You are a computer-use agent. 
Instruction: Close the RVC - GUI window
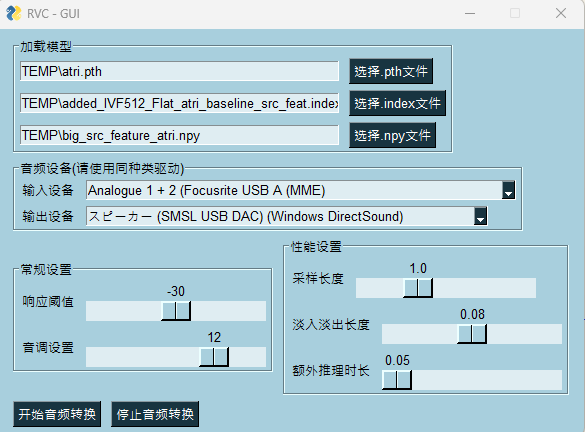pos(561,13)
